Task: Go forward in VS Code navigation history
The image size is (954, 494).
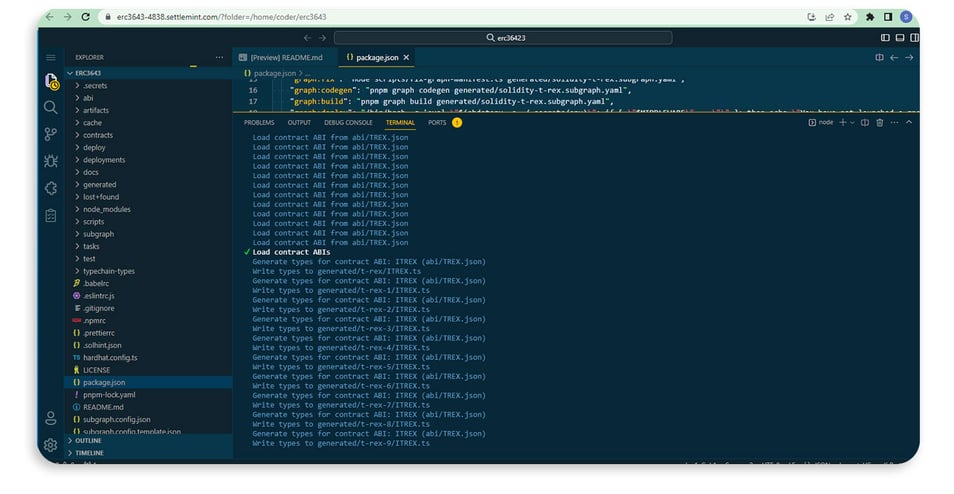Action: (322, 38)
